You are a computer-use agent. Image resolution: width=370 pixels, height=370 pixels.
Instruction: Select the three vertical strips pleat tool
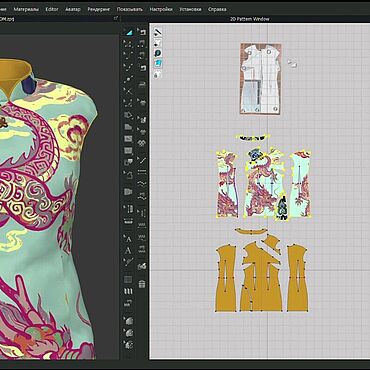(128, 291)
